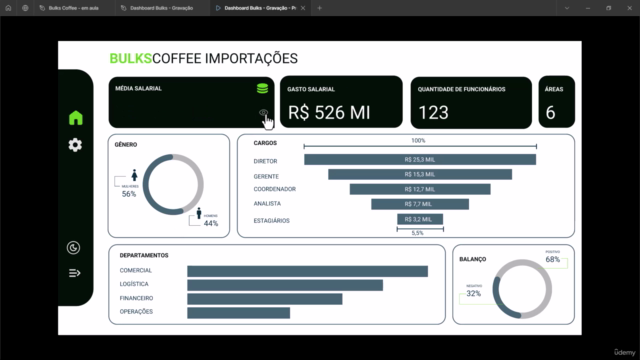
Task: Click the Média Salarial card
Action: 191,102
